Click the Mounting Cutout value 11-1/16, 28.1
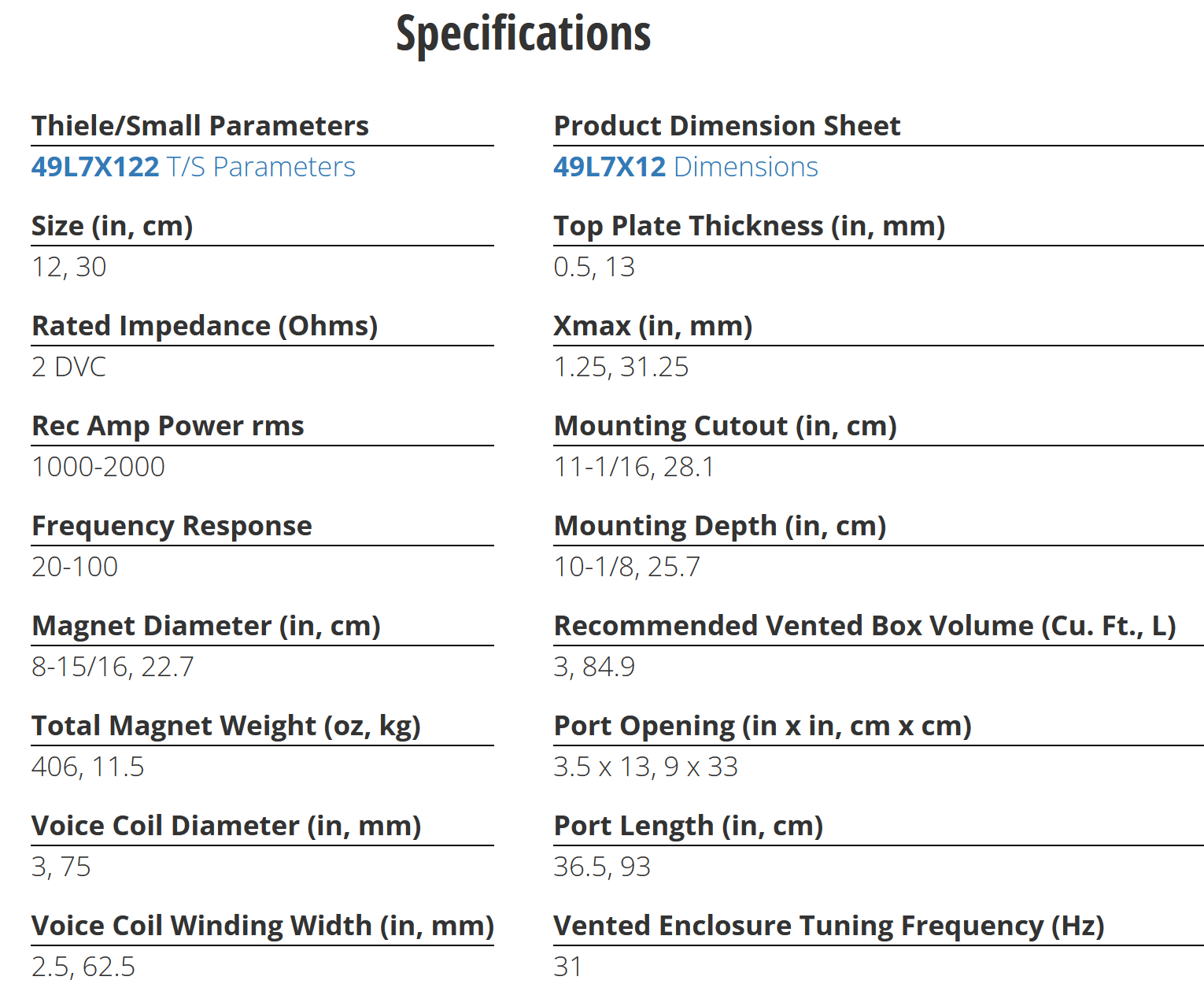The image size is (1204, 995). pos(634,467)
